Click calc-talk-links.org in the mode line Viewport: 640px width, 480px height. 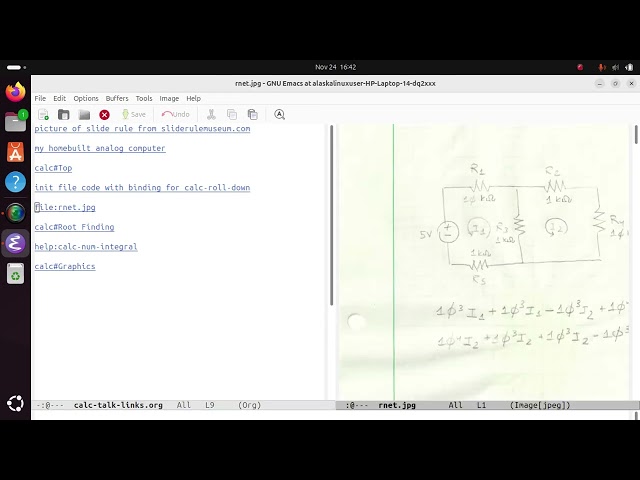point(118,405)
